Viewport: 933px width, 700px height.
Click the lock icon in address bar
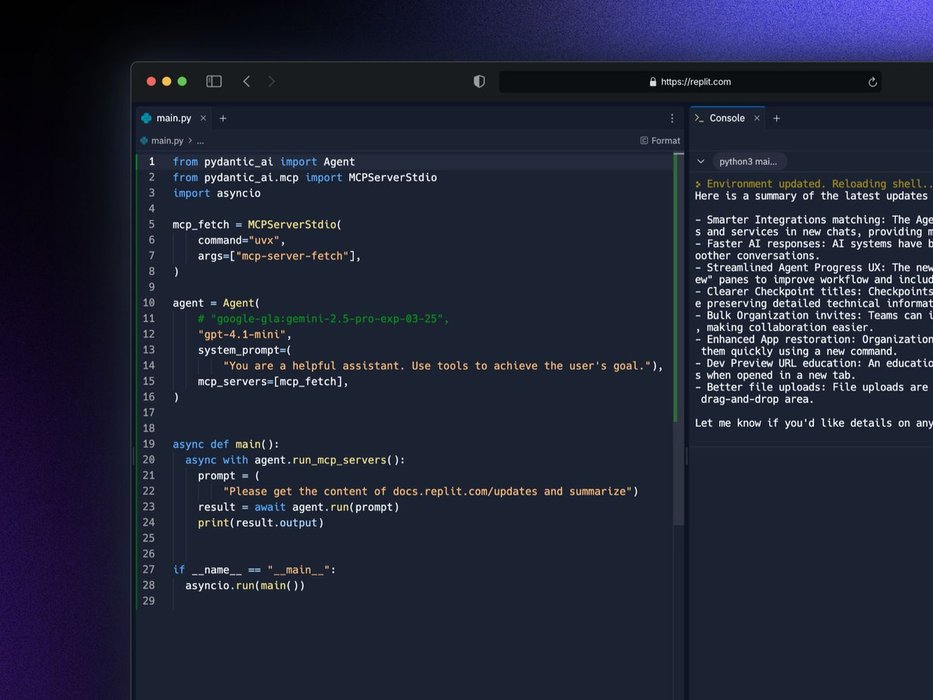click(653, 82)
